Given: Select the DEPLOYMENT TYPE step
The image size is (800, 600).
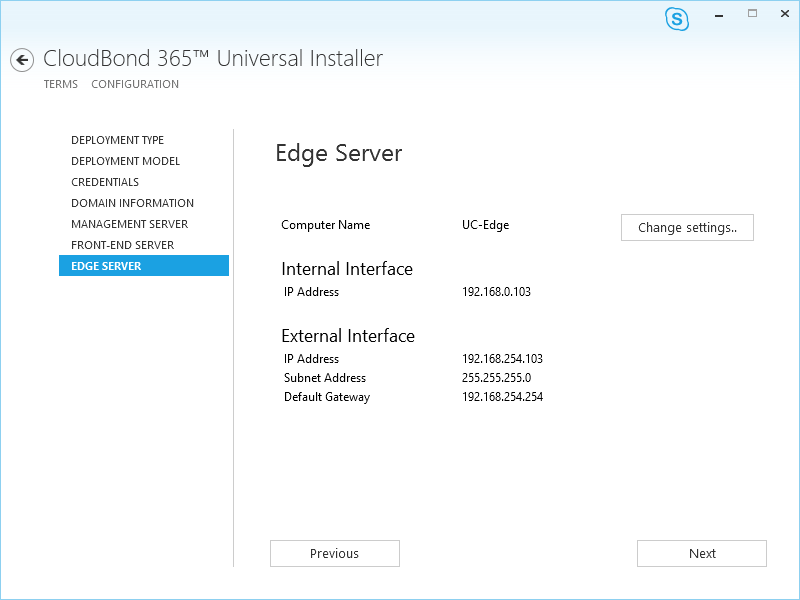Looking at the screenshot, I should (117, 140).
